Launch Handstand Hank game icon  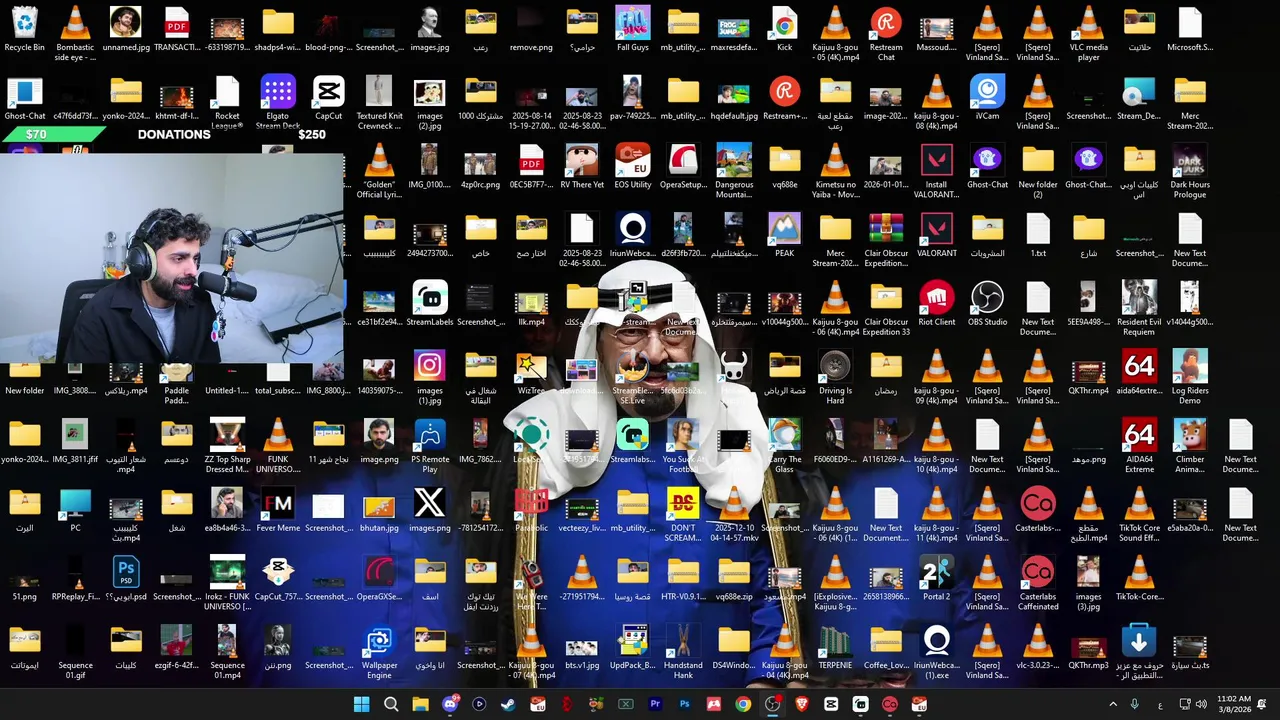[683, 653]
